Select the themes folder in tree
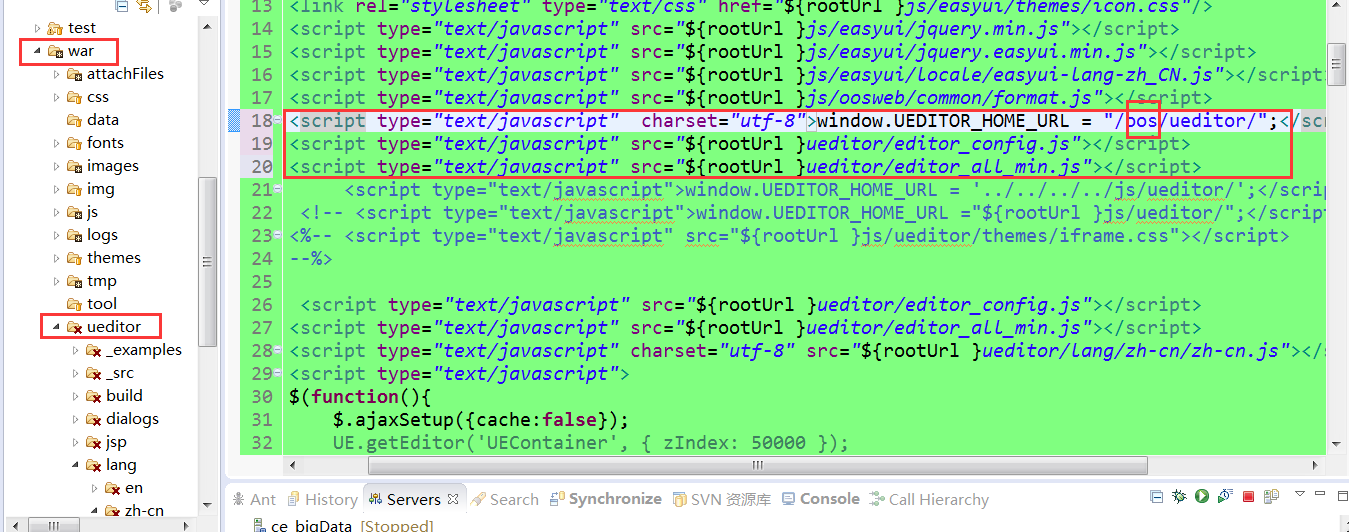The height and width of the screenshot is (532, 1349). point(113,258)
